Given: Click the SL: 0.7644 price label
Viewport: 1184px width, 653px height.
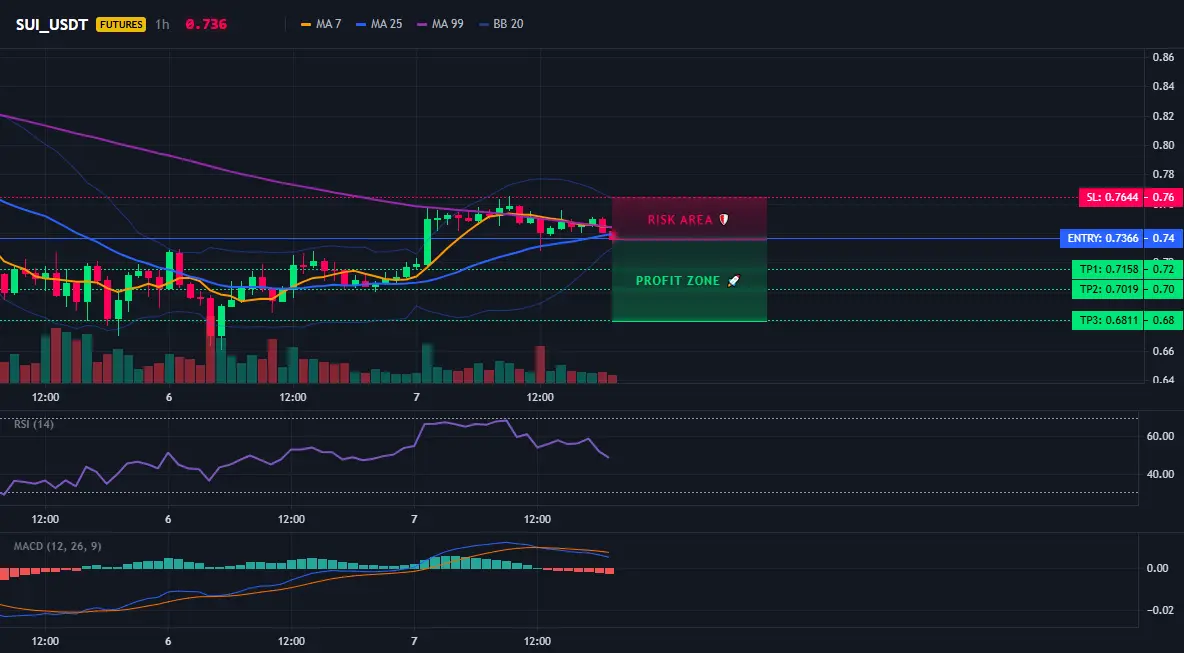Looking at the screenshot, I should pyautogui.click(x=1112, y=198).
